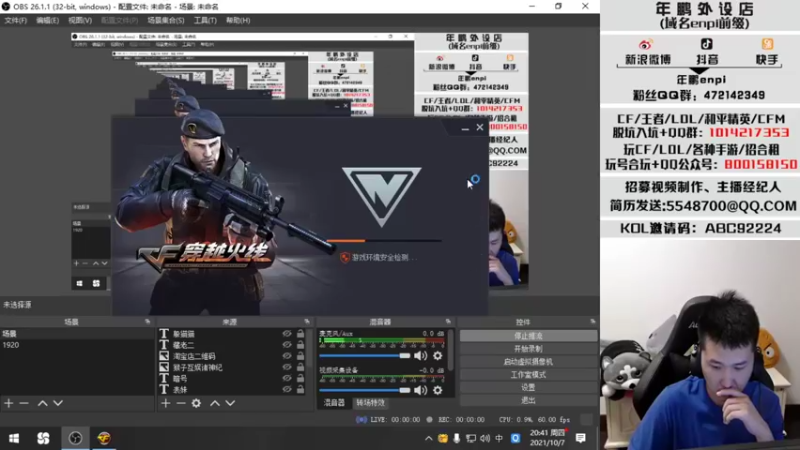Click the microphone icon in system tray

[456, 438]
